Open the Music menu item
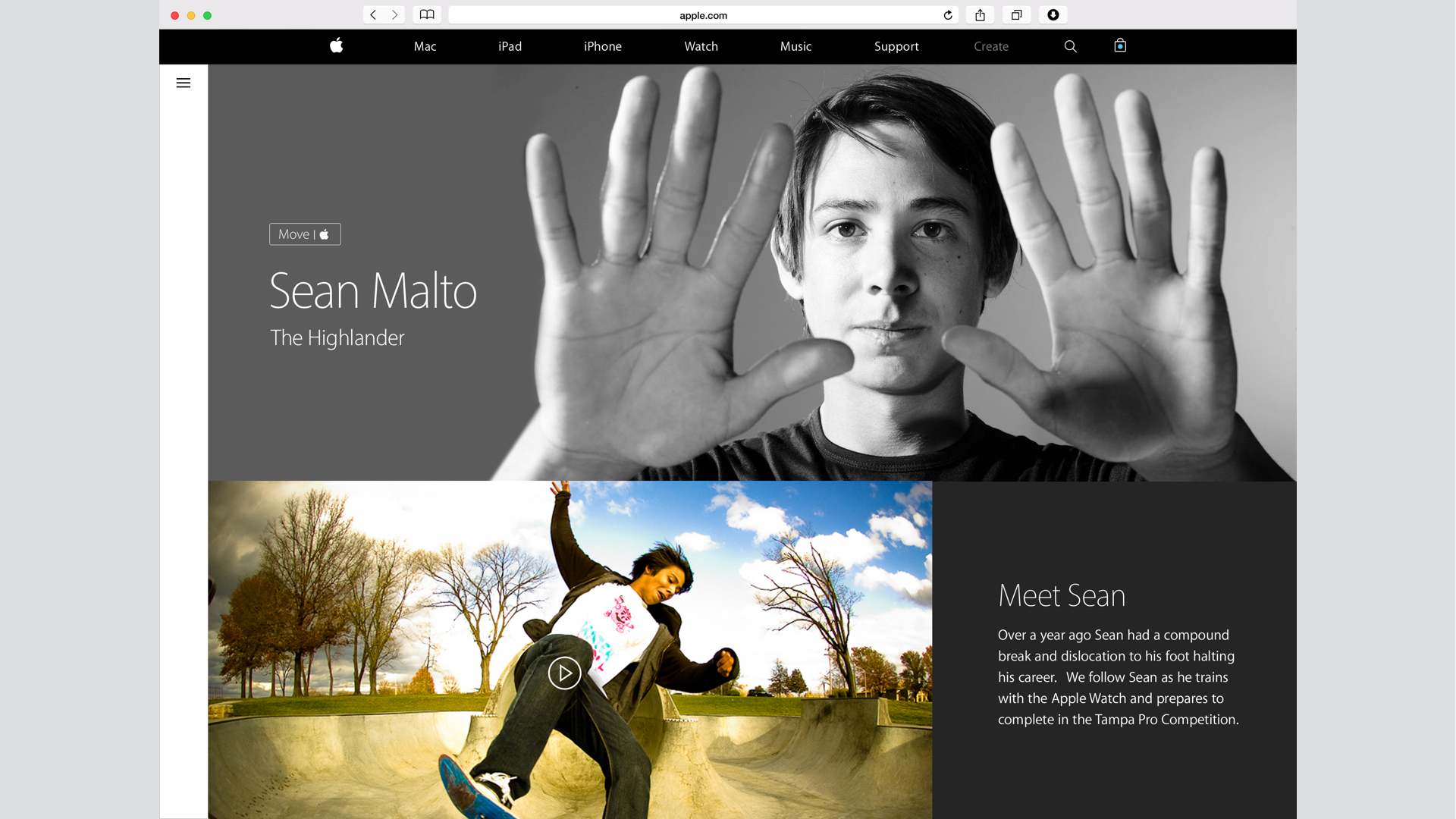1456x819 pixels. coord(795,46)
